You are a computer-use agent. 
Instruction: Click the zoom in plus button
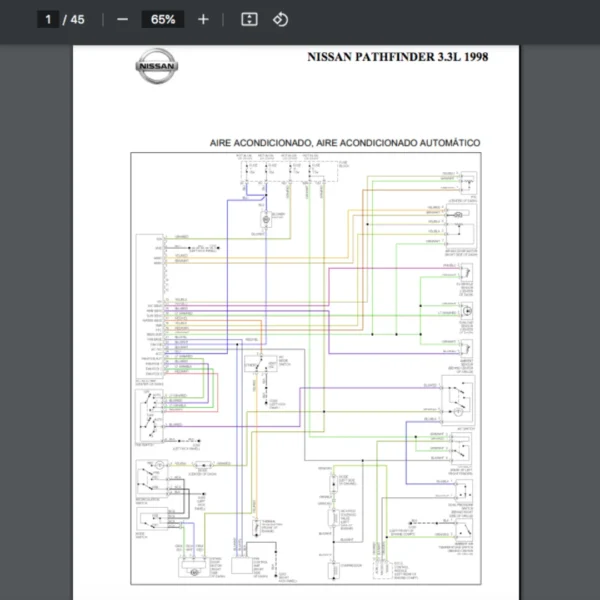coord(203,19)
